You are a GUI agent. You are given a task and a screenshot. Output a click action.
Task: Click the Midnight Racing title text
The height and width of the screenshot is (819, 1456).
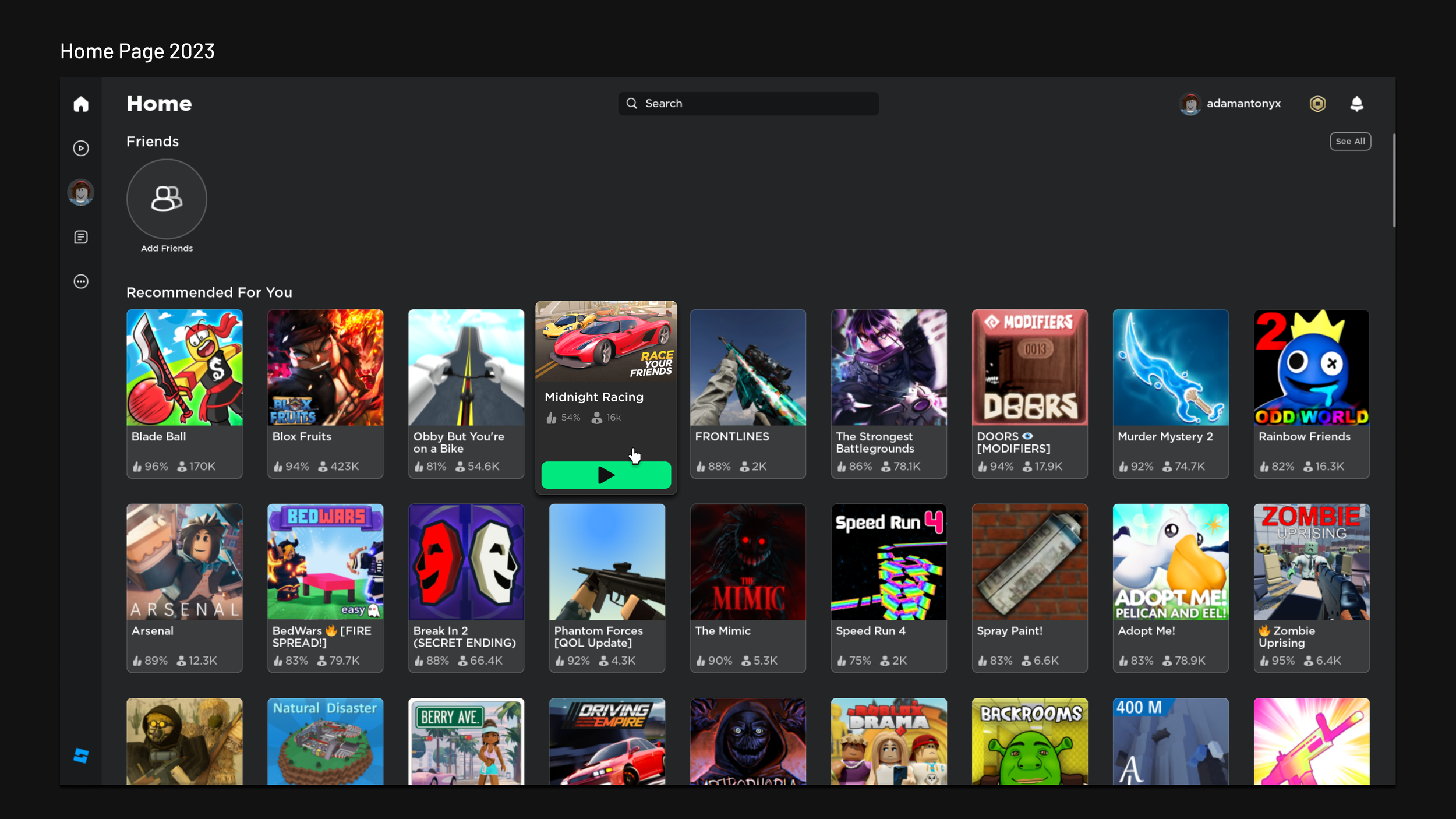(x=594, y=397)
